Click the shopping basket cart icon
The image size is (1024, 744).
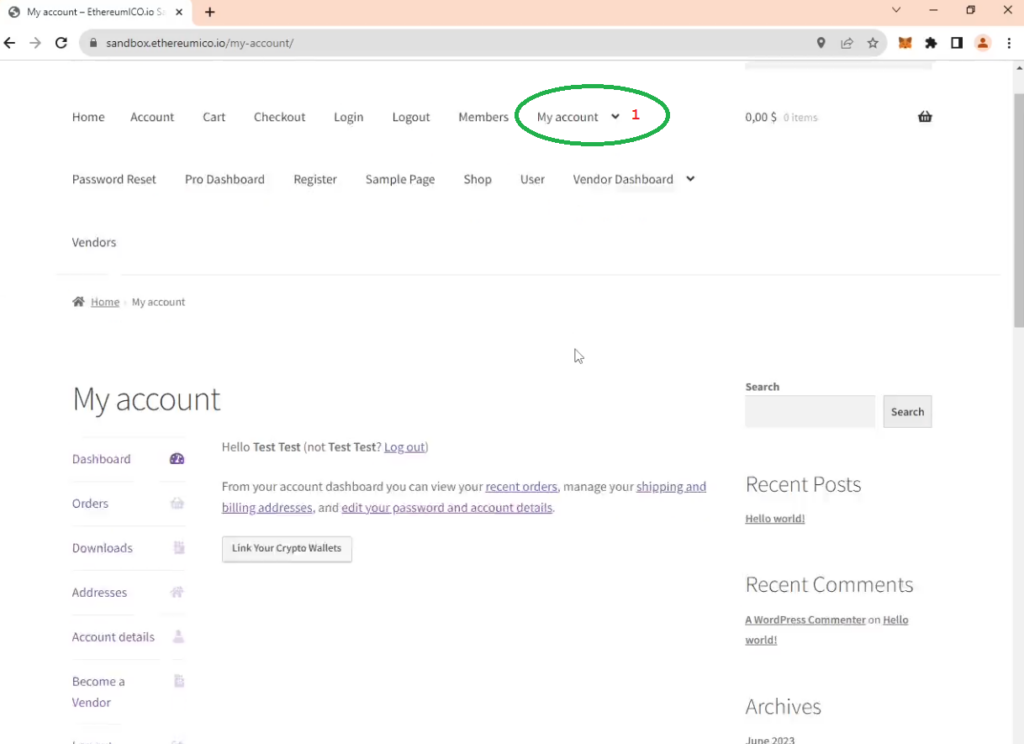(924, 117)
